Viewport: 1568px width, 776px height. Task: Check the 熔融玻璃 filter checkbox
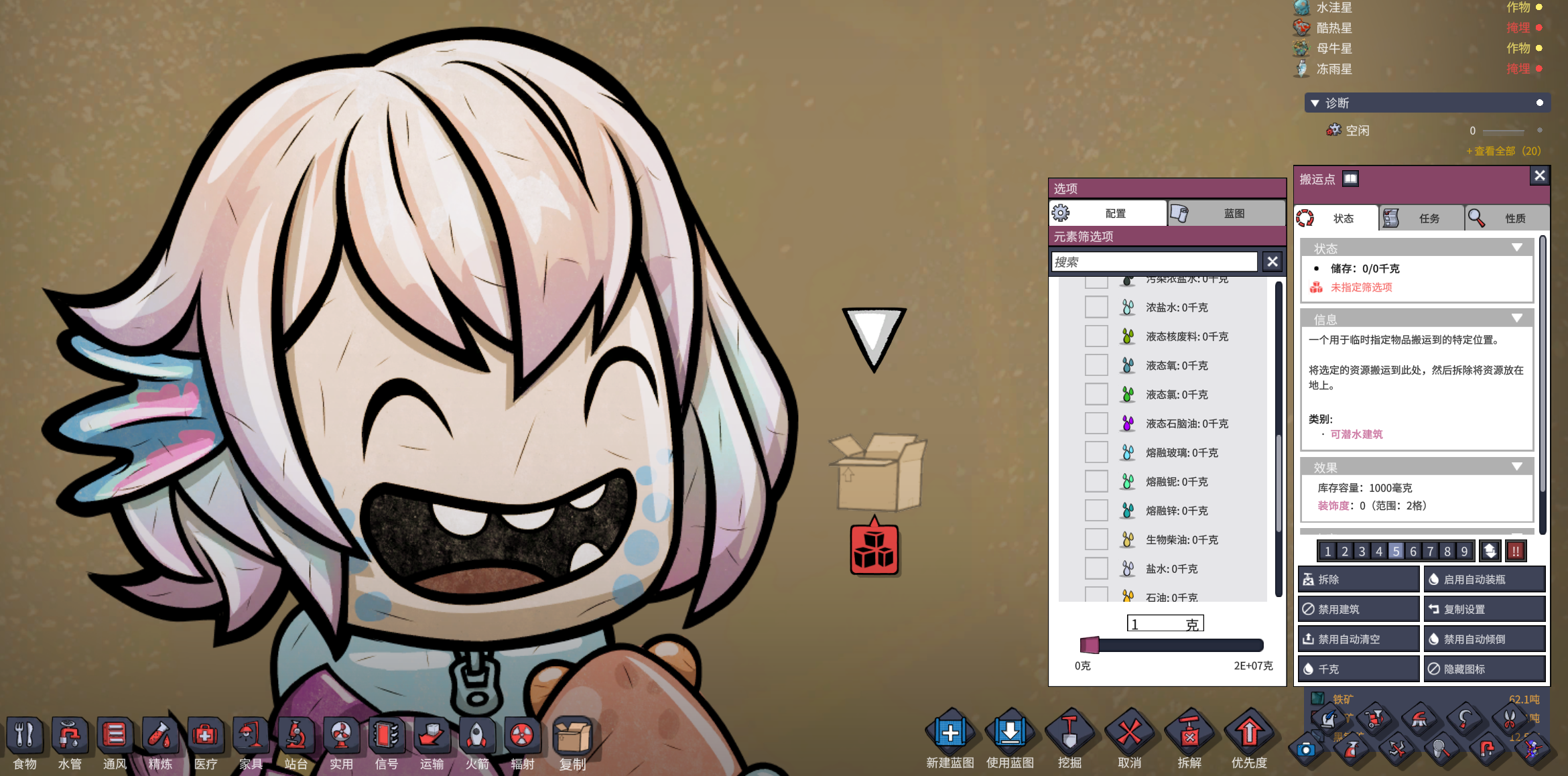tap(1096, 452)
